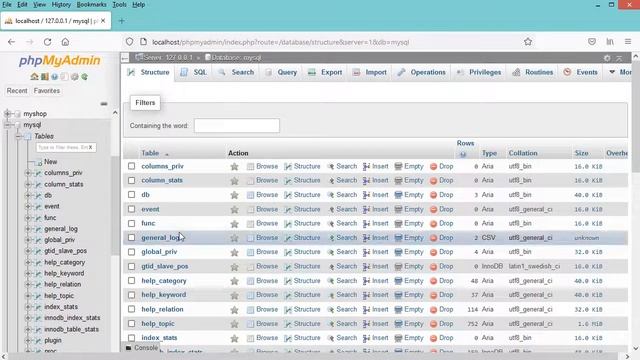Click Insert icon for help_relation row
The height and width of the screenshot is (360, 640).
click(x=367, y=310)
